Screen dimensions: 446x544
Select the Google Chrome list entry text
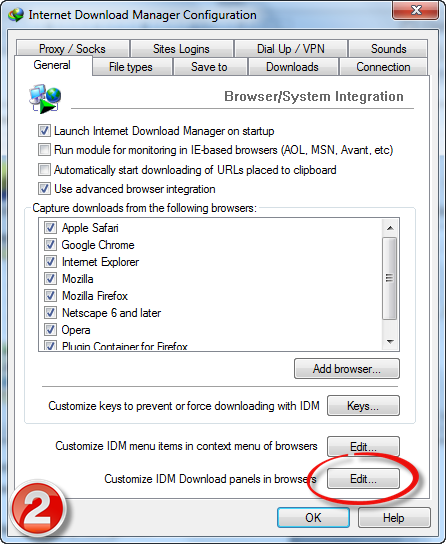[98, 245]
